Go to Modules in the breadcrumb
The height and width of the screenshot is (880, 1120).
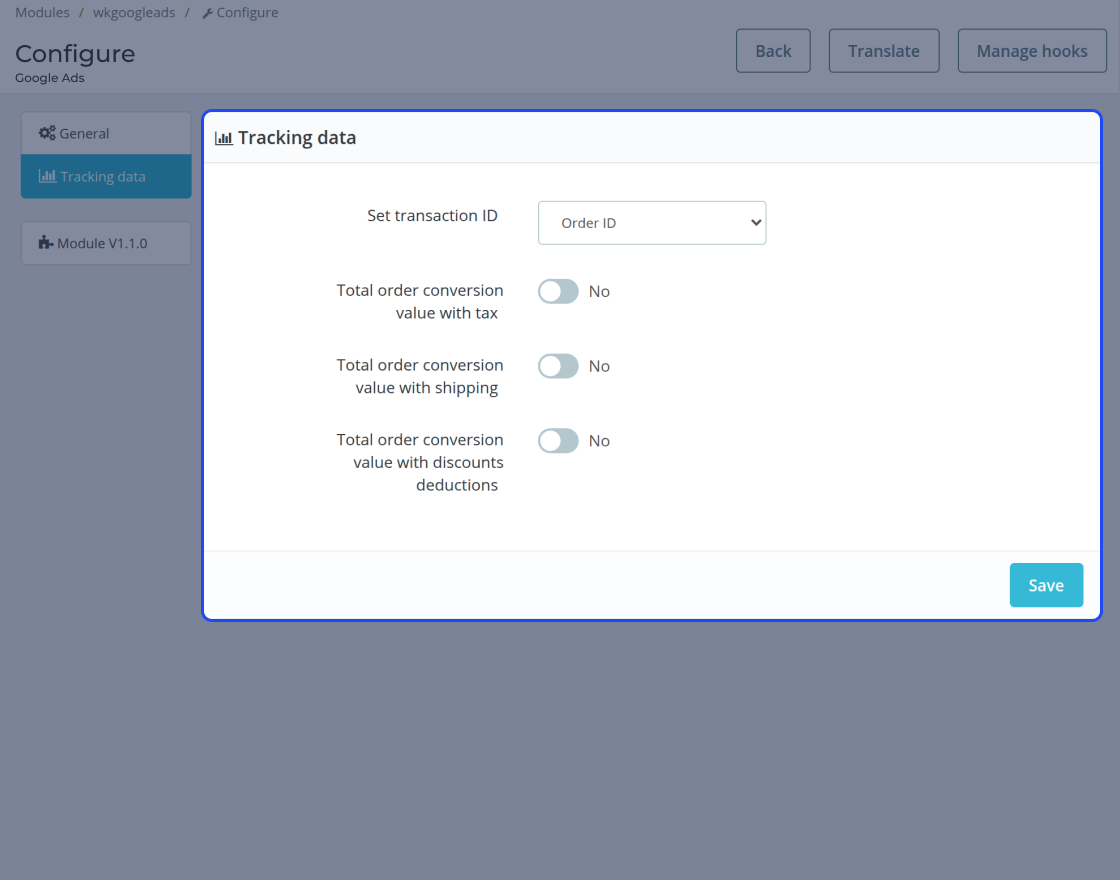tap(42, 12)
